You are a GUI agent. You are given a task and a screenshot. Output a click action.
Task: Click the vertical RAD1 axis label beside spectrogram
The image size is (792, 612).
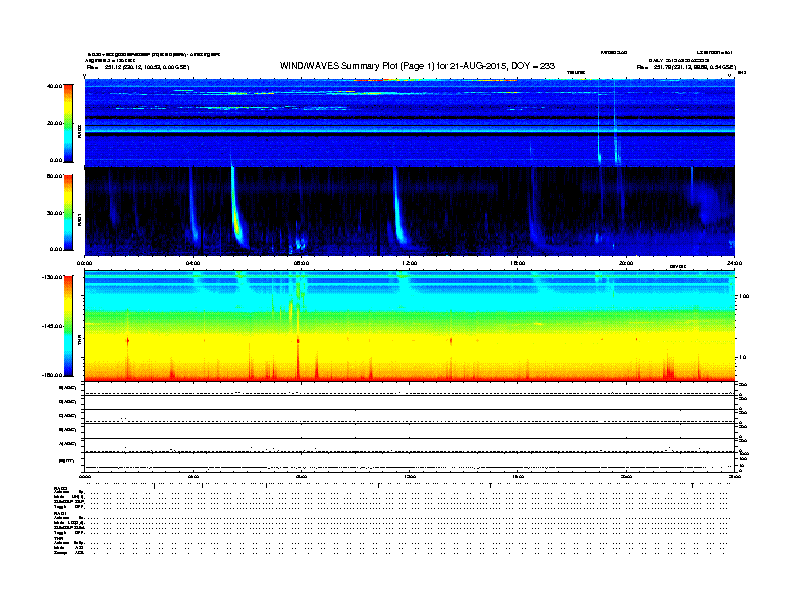coord(80,220)
